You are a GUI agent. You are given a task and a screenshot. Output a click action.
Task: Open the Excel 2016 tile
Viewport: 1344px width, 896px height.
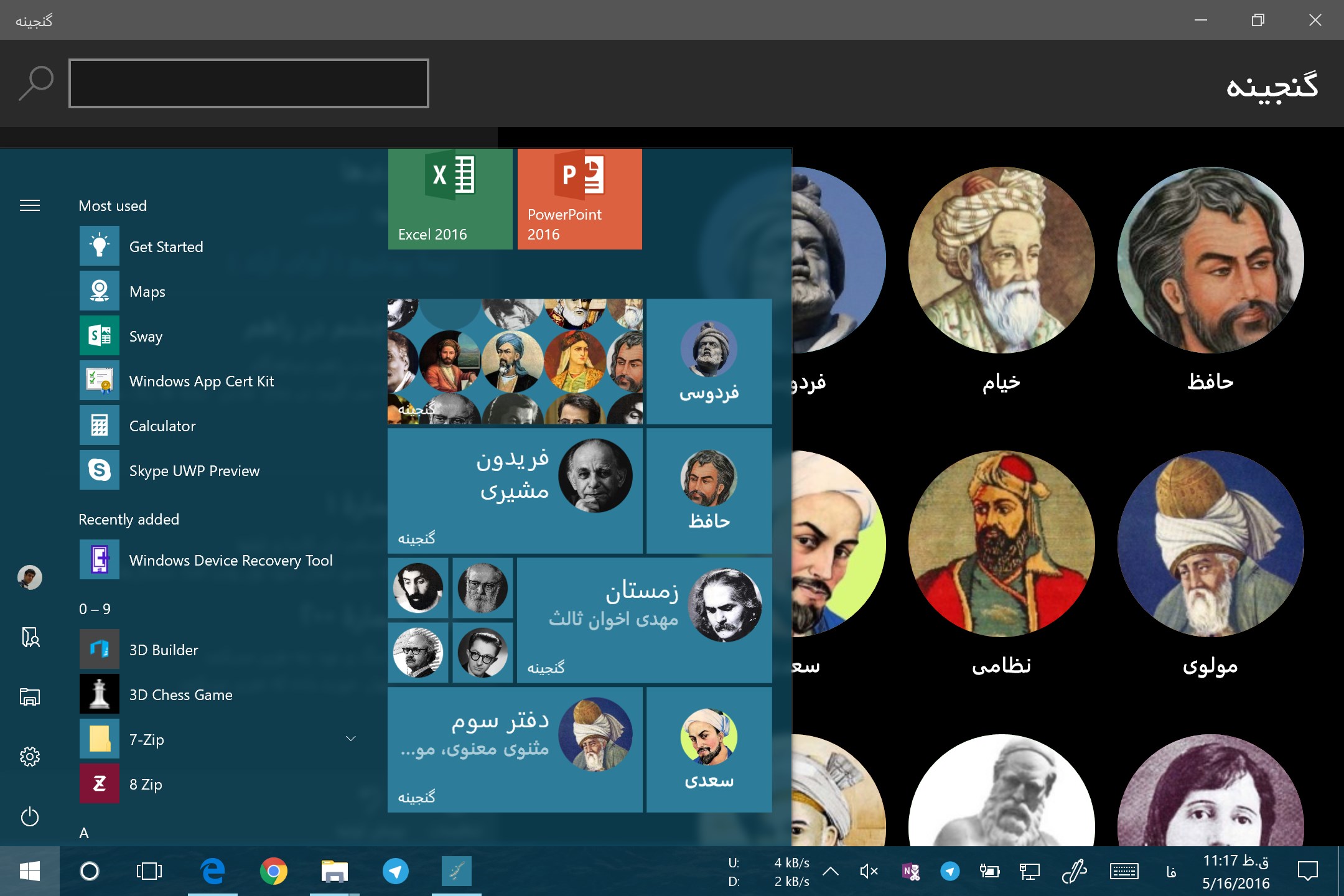(450, 199)
